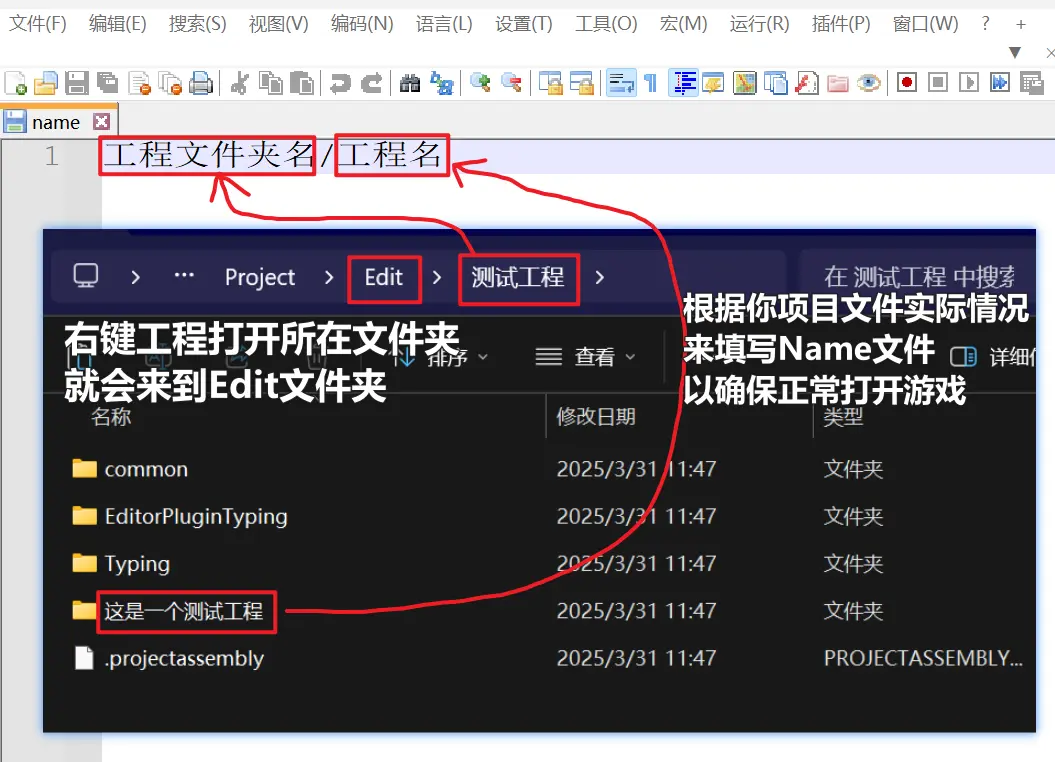Image resolution: width=1055 pixels, height=762 pixels.
Task: Open Find with the binoculars icon
Action: coord(409,83)
